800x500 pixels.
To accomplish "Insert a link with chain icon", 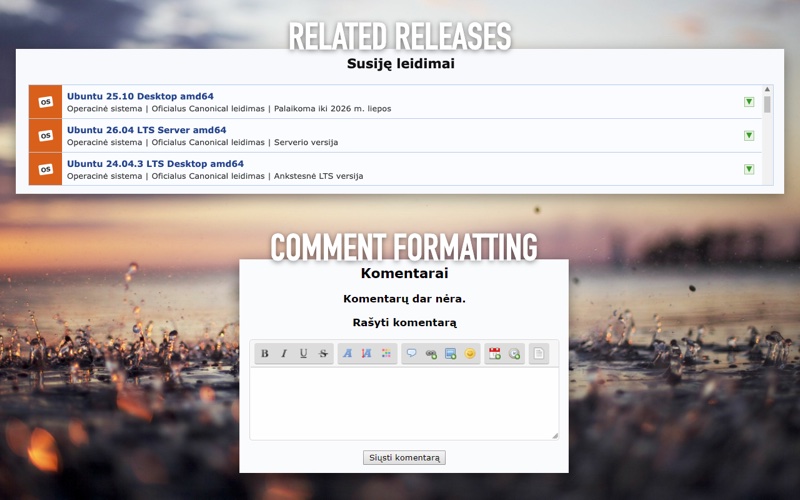I will pyautogui.click(x=431, y=354).
